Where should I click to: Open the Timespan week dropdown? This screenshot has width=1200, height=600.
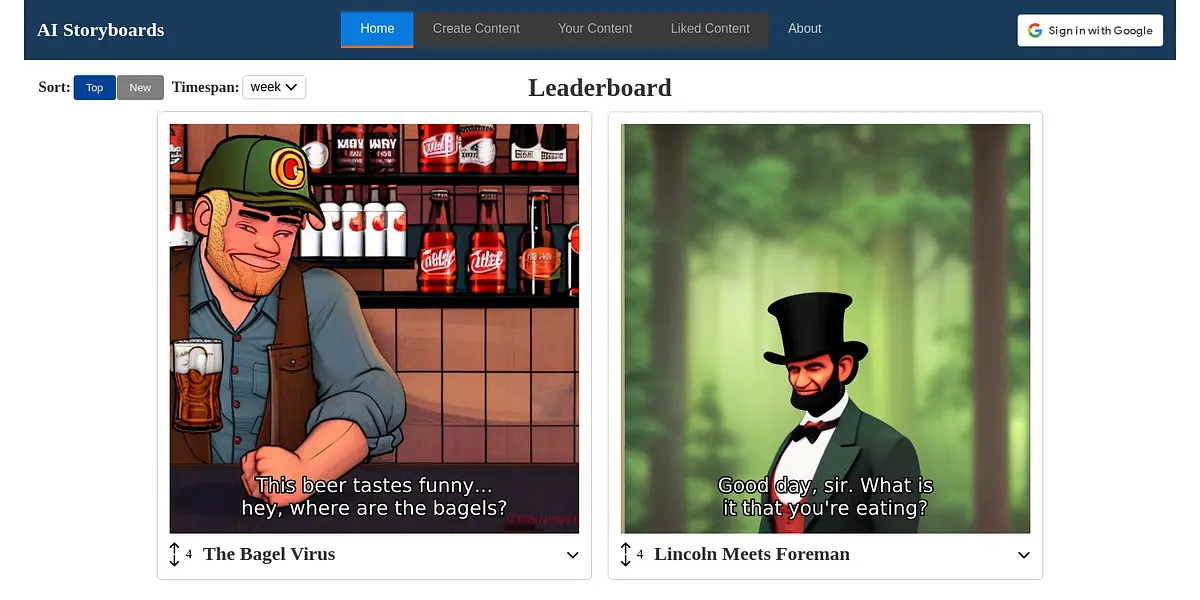[x=274, y=87]
